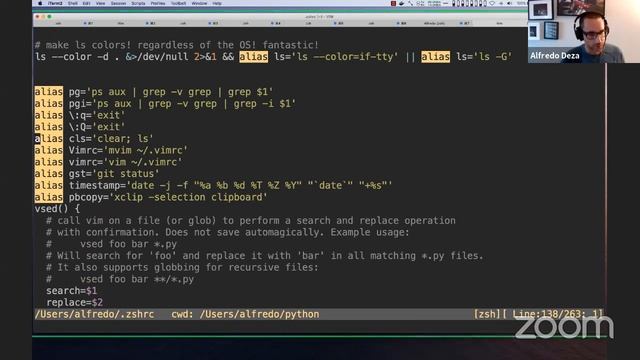Click the '# vsed foo bar *.py' example
The height and width of the screenshot is (360, 640).
click(x=111, y=244)
